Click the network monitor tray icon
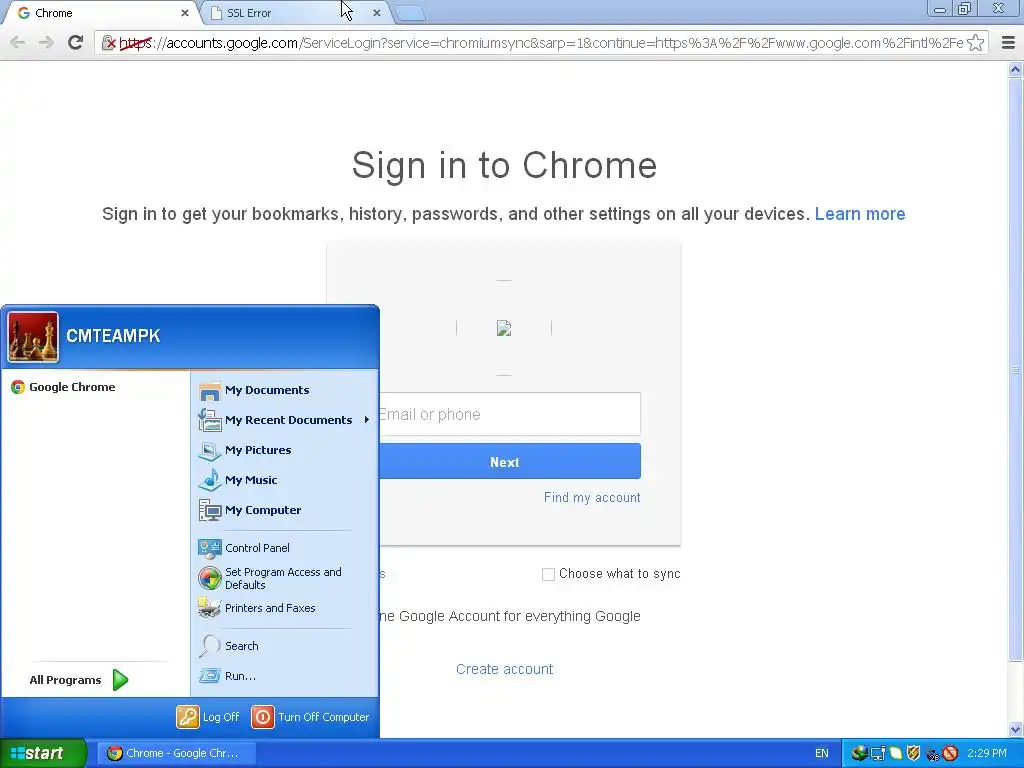1024x768 pixels. click(x=878, y=753)
